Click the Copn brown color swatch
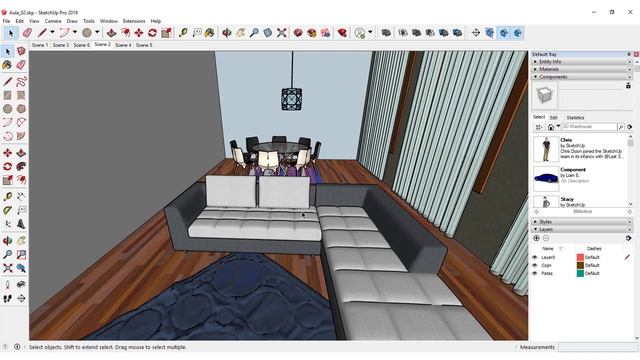The image size is (640, 360). pos(580,265)
